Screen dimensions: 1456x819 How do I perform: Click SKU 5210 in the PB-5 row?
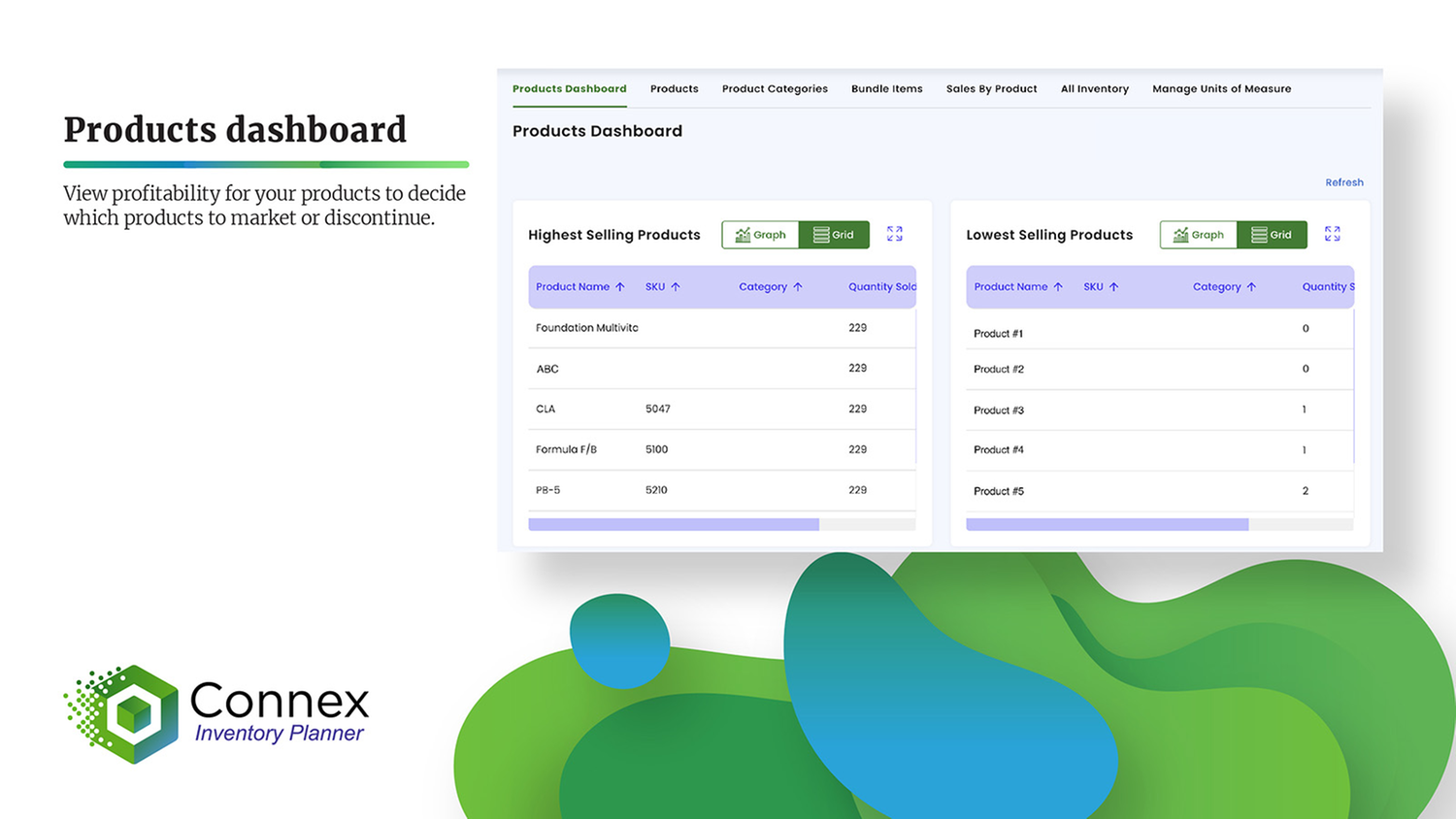pyautogui.click(x=656, y=490)
